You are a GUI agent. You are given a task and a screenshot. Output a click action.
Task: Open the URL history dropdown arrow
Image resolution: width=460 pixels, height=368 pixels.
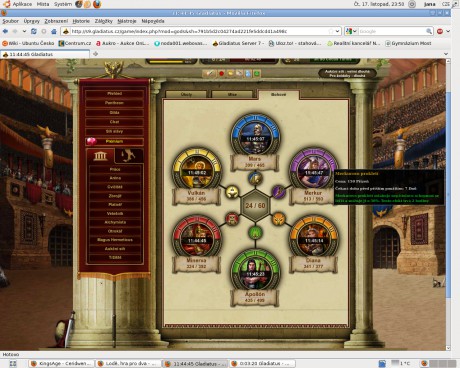(337, 31)
